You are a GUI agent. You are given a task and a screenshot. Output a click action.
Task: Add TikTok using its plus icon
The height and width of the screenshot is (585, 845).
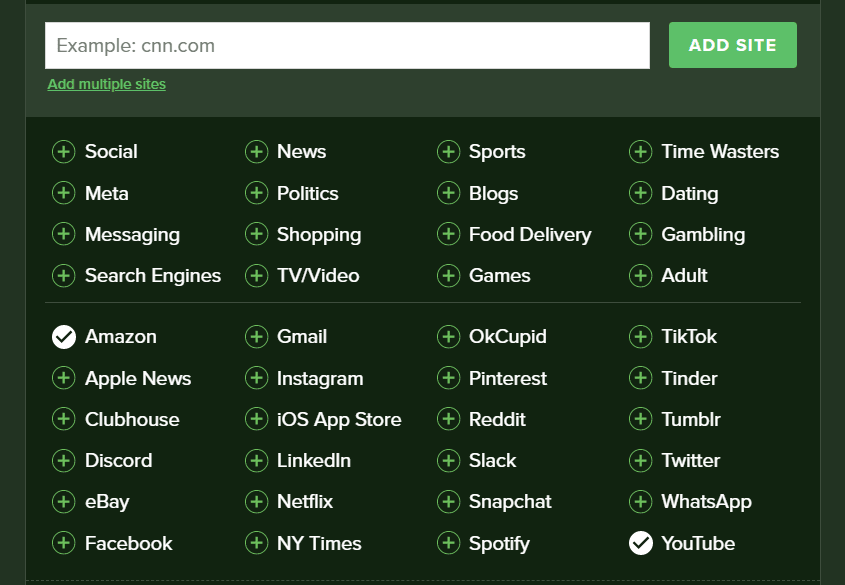(x=640, y=337)
